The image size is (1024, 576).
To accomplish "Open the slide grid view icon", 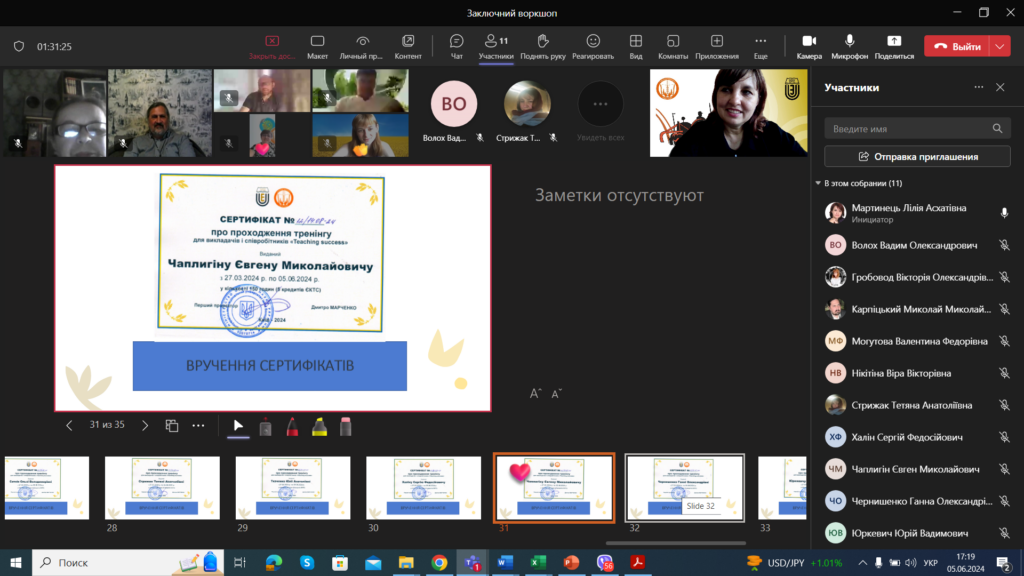I will [x=172, y=425].
